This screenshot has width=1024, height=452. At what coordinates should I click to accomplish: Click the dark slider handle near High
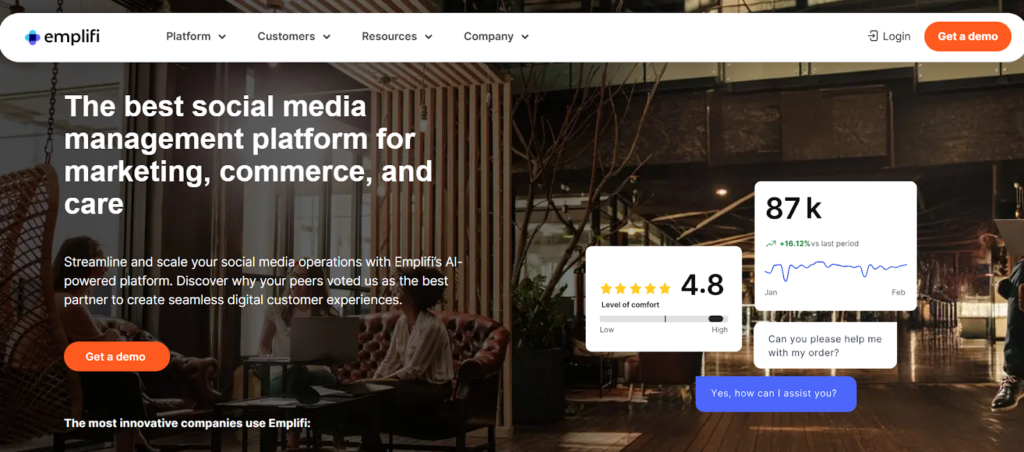716,319
